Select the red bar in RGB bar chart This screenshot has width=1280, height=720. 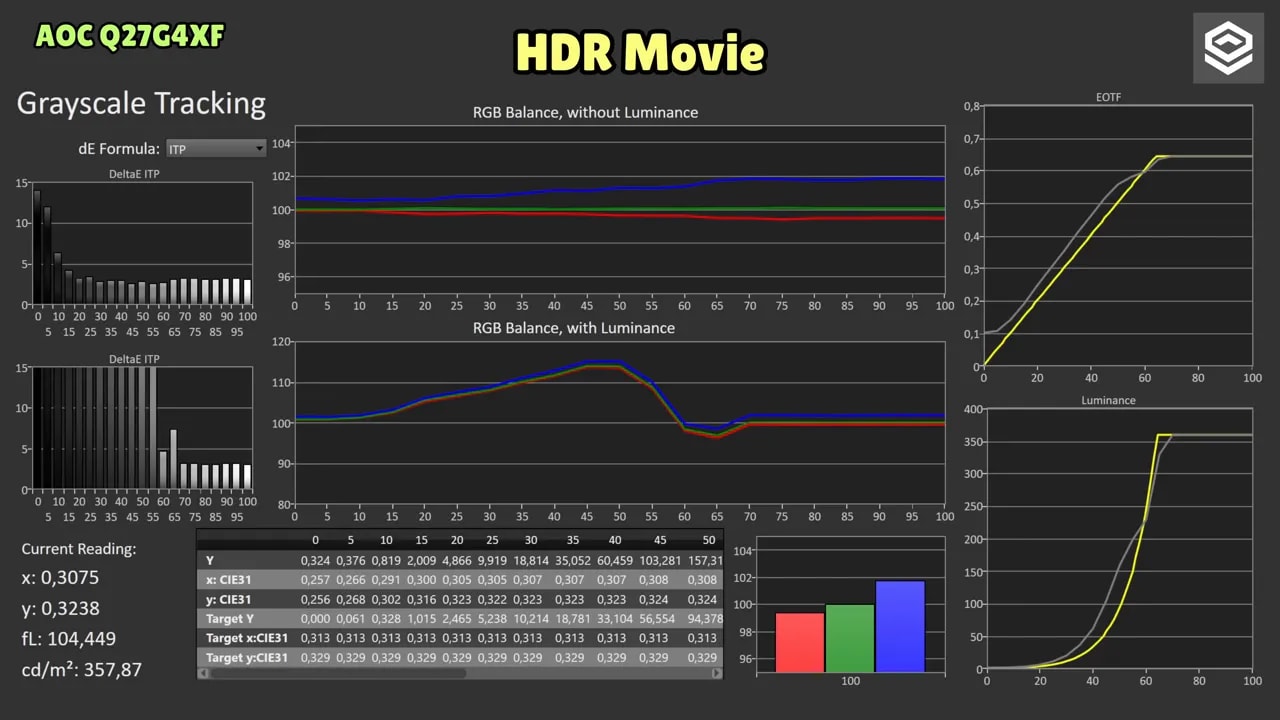(x=800, y=642)
